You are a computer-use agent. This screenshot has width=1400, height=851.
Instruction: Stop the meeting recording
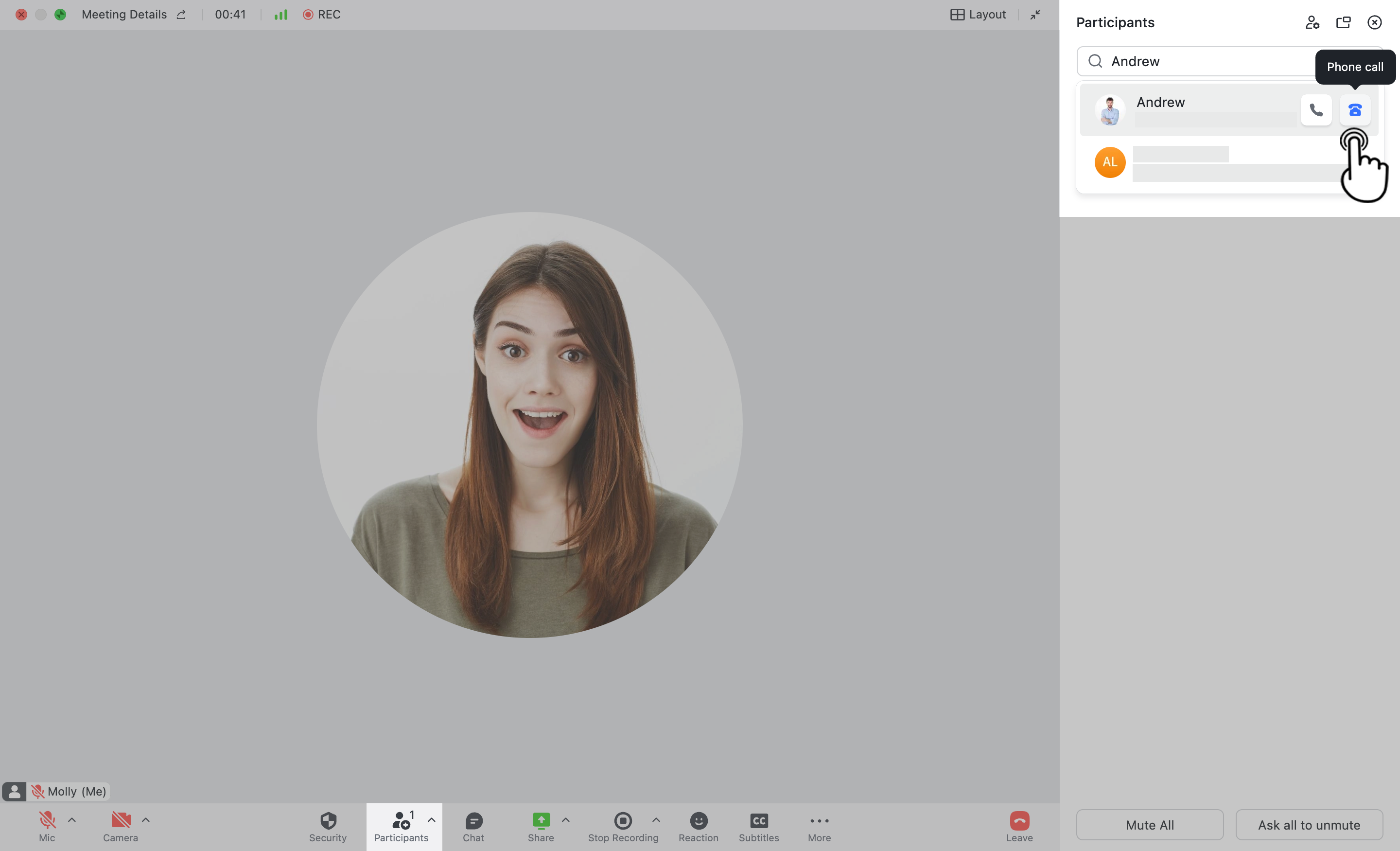[623, 820]
